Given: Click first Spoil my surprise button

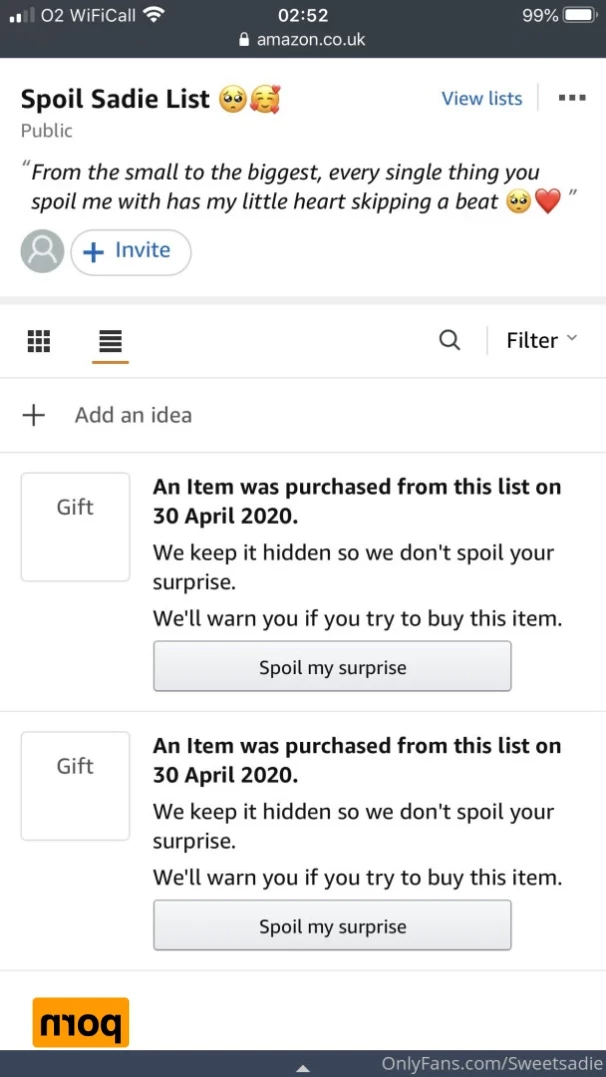Looking at the screenshot, I should click(x=332, y=666).
